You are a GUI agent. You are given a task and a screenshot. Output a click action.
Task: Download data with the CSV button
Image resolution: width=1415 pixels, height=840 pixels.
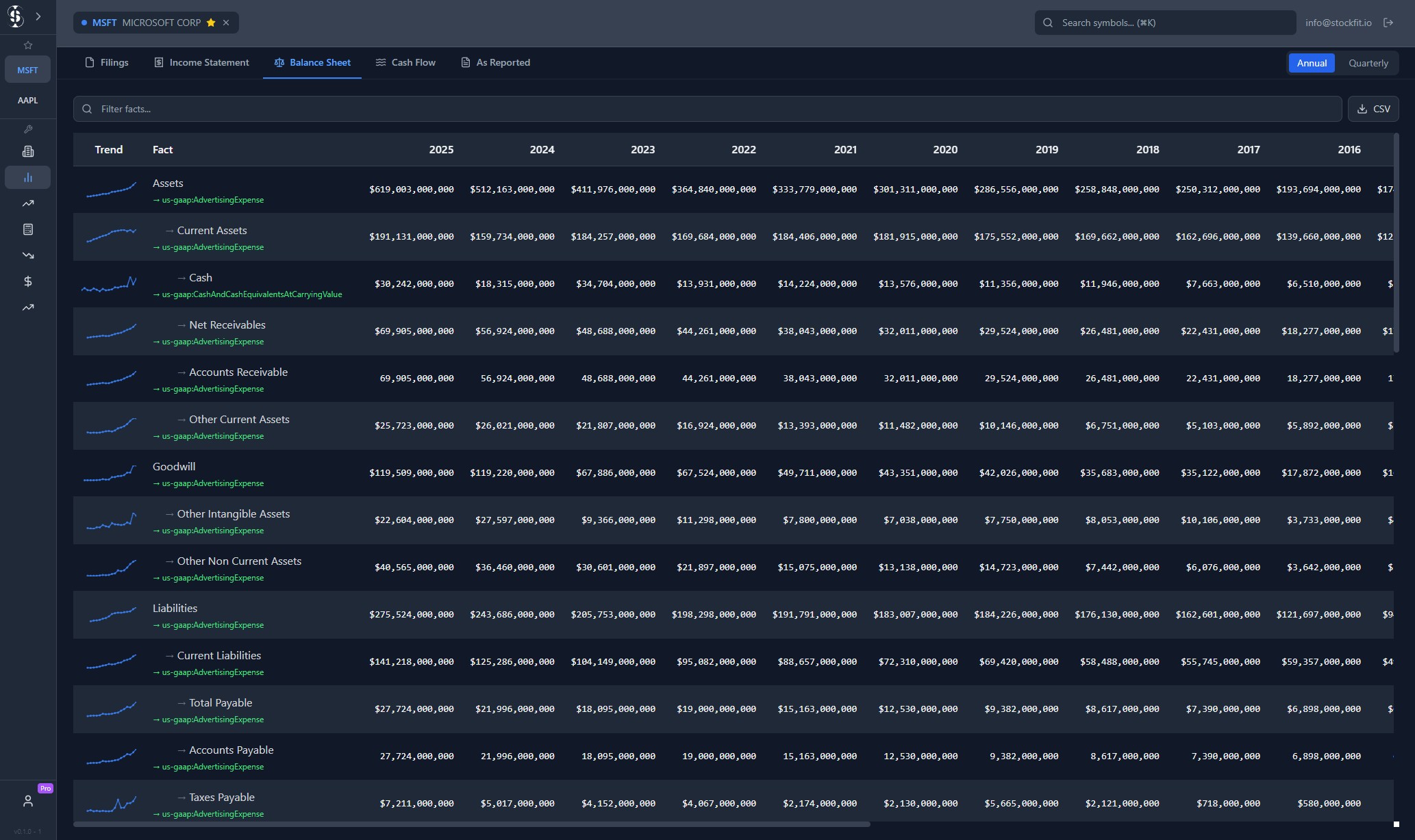click(x=1373, y=109)
